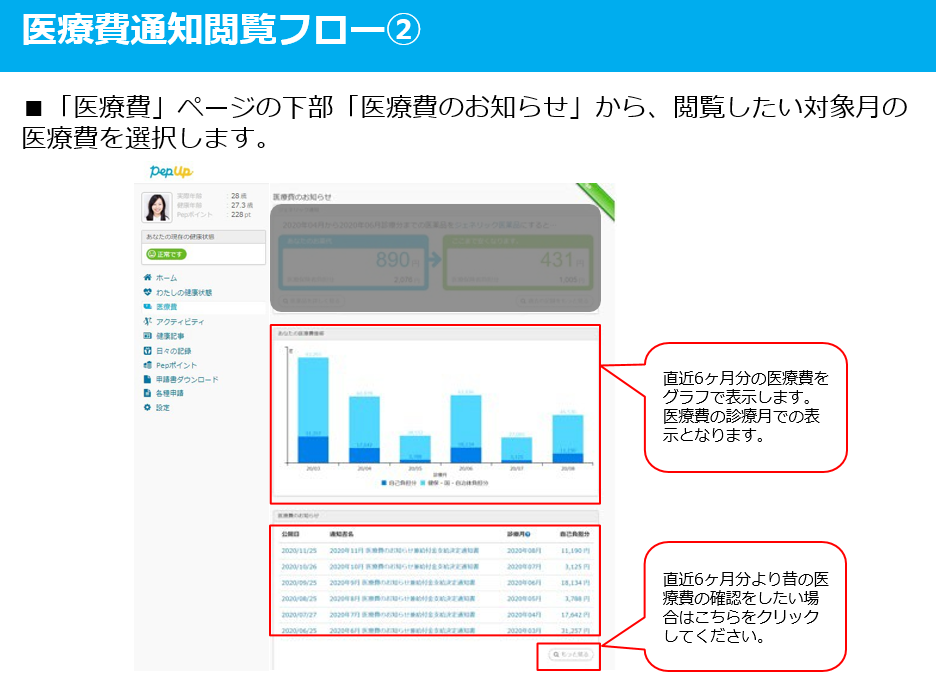Open the 2020年10月 医療費のお知らせ notice link
936x686 pixels.
click(x=403, y=567)
